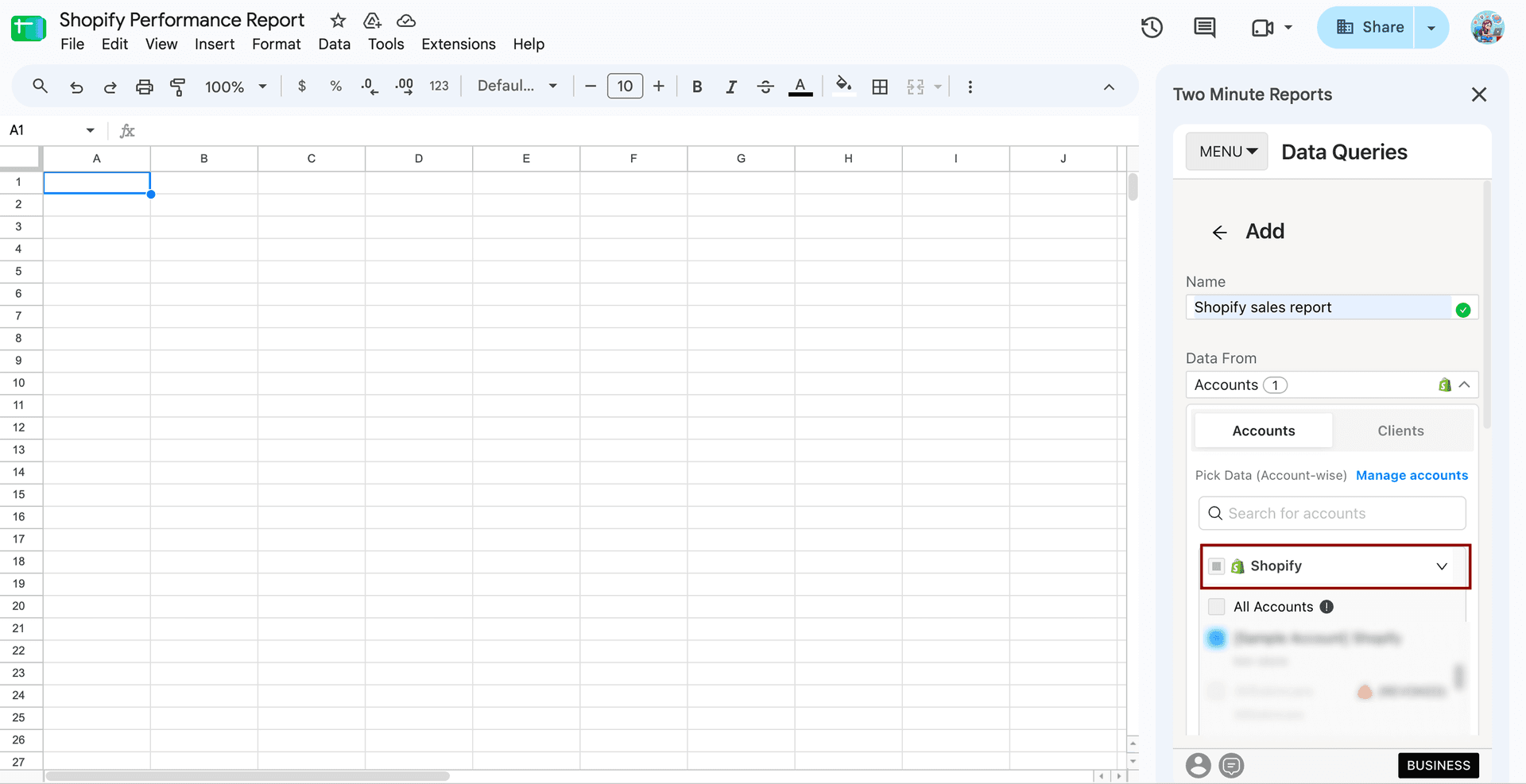Click the horizontal sheet scrollbar
This screenshot has width=1526, height=784.
tap(247, 776)
